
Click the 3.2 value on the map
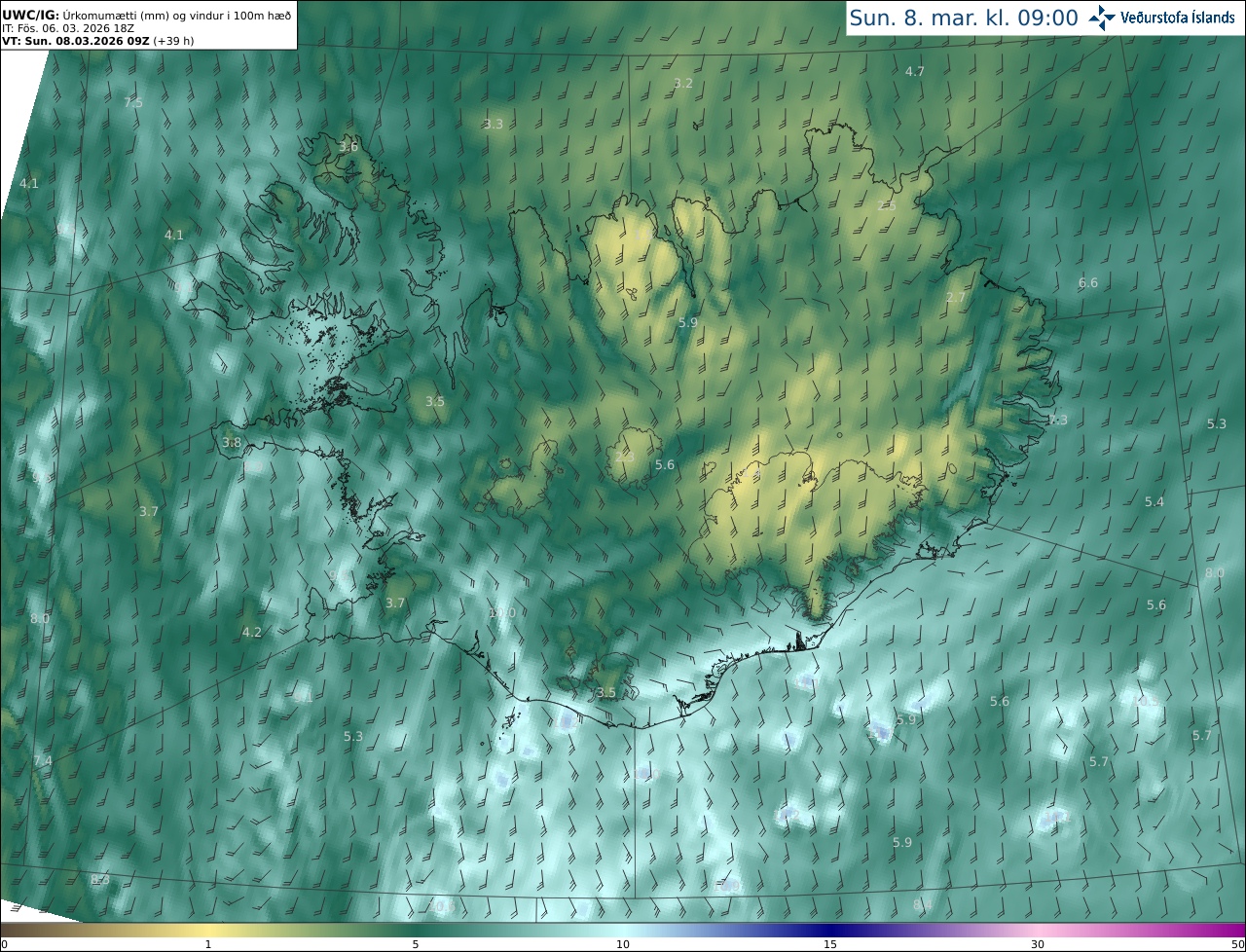pyautogui.click(x=683, y=84)
